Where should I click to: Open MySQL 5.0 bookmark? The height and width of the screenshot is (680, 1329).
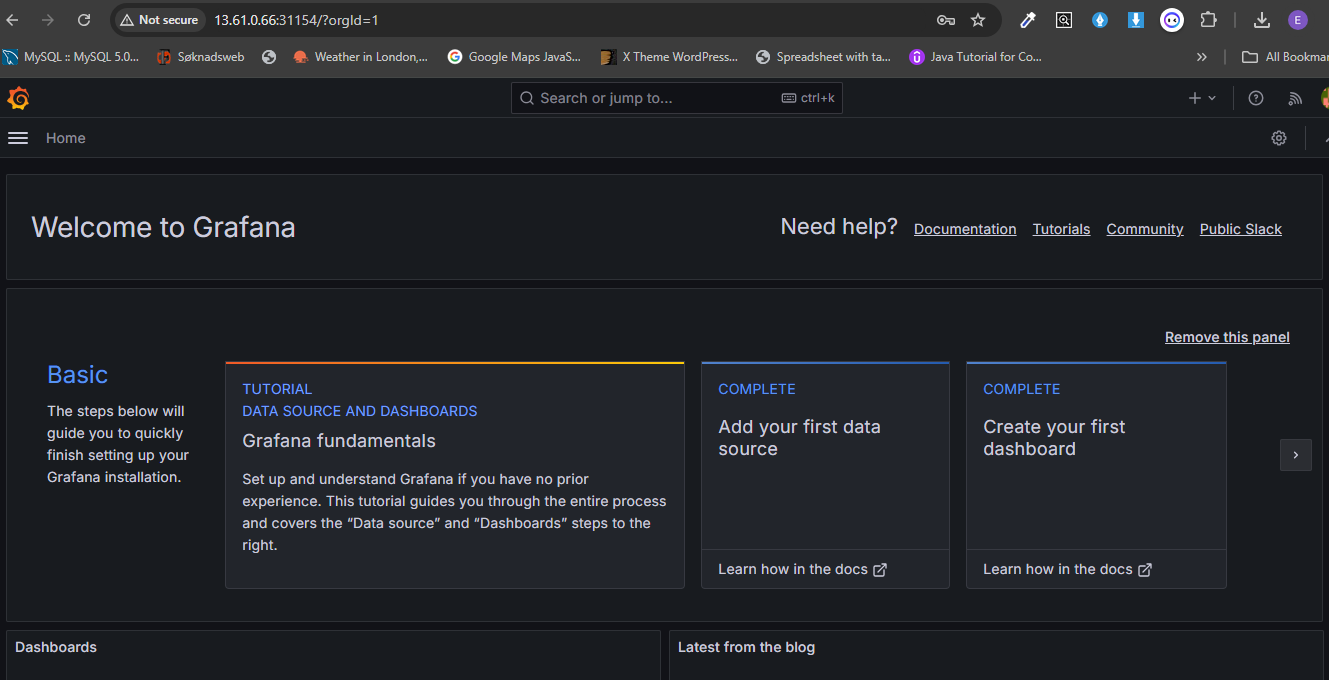click(x=72, y=57)
